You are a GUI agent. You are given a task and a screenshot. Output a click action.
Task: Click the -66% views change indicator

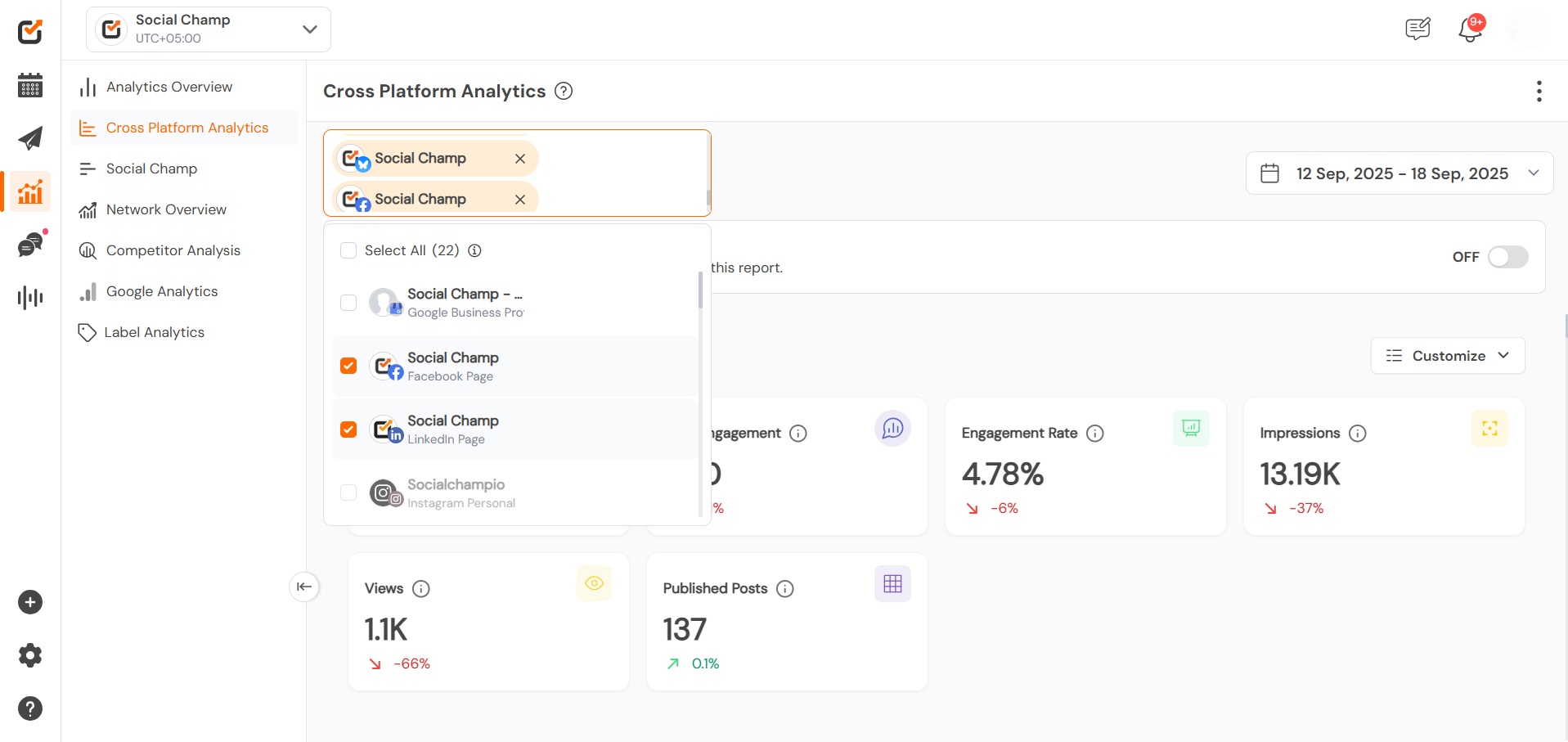pyautogui.click(x=400, y=664)
